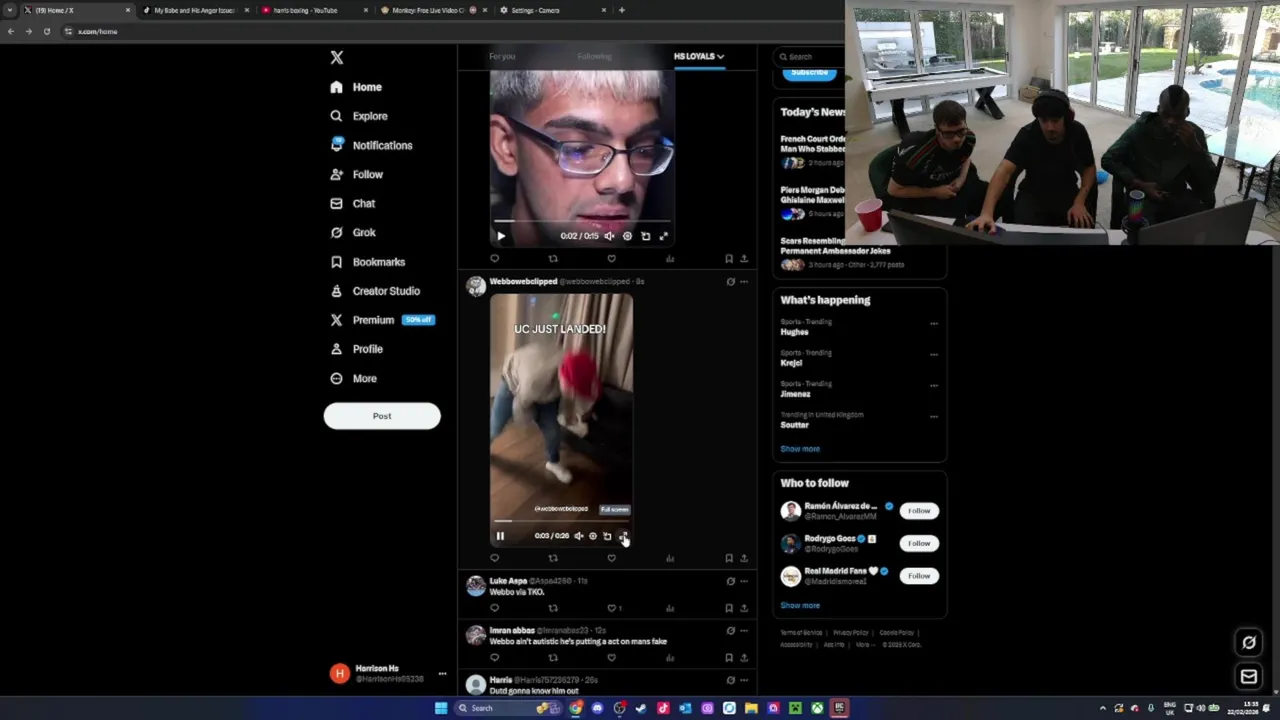Switch to the For you tab
This screenshot has width=1280, height=720.
502,56
